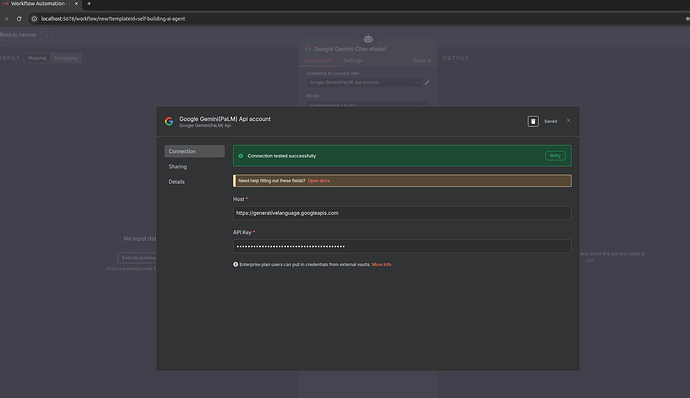This screenshot has width=690, height=398.
Task: Open the Model dropdown in the node panel
Action: point(367,105)
